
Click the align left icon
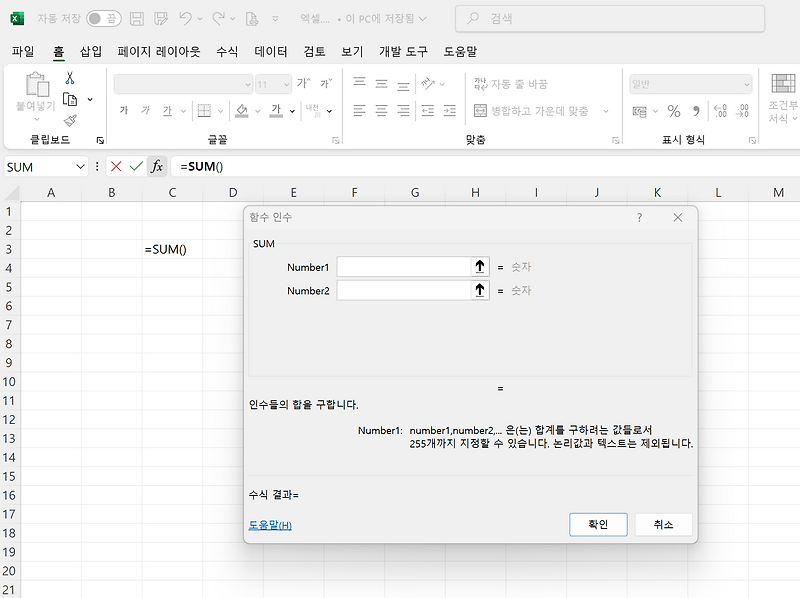pyautogui.click(x=359, y=111)
